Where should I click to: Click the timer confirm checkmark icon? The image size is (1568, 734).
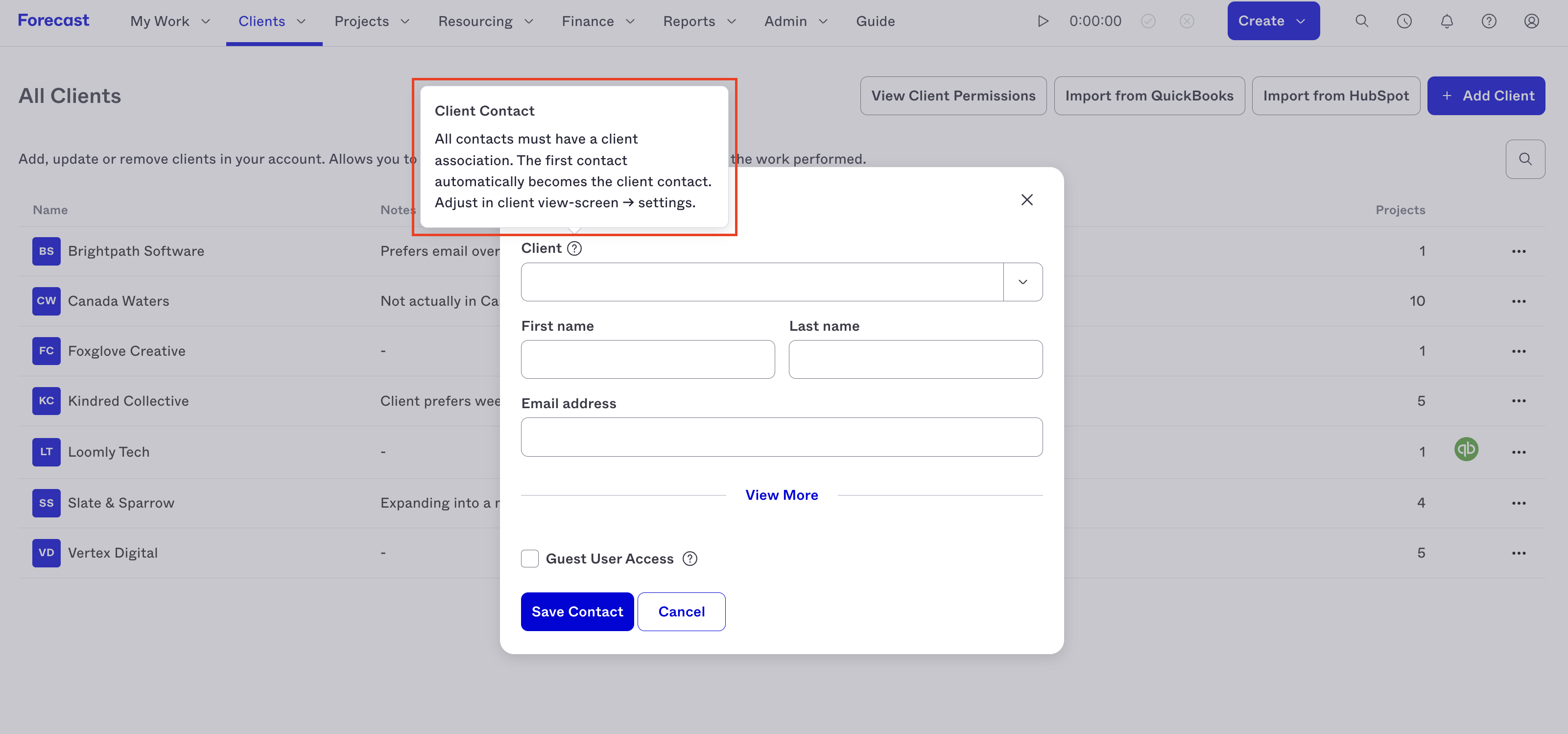click(x=1148, y=22)
